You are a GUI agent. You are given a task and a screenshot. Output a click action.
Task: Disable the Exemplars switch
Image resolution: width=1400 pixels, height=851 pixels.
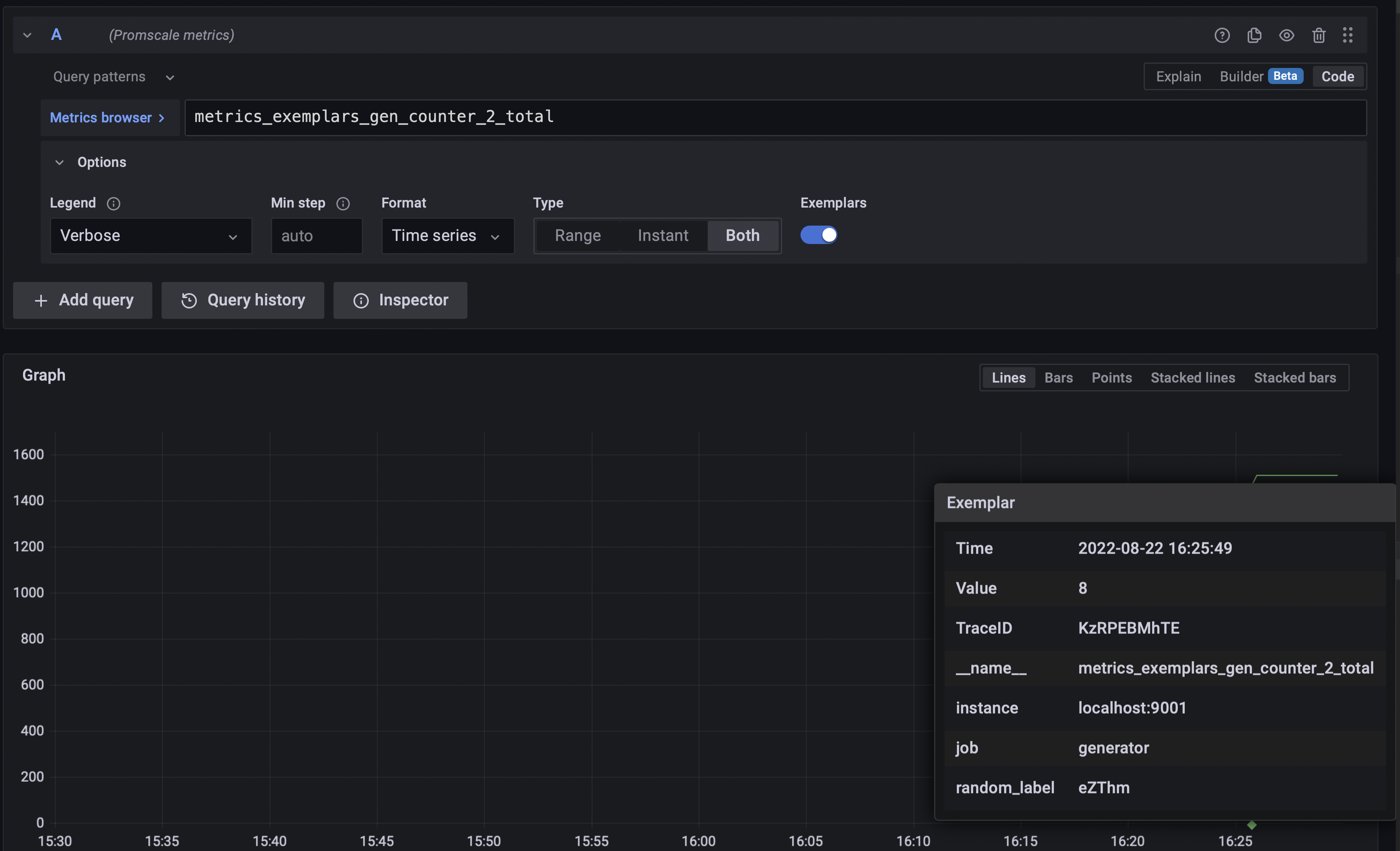click(x=818, y=235)
